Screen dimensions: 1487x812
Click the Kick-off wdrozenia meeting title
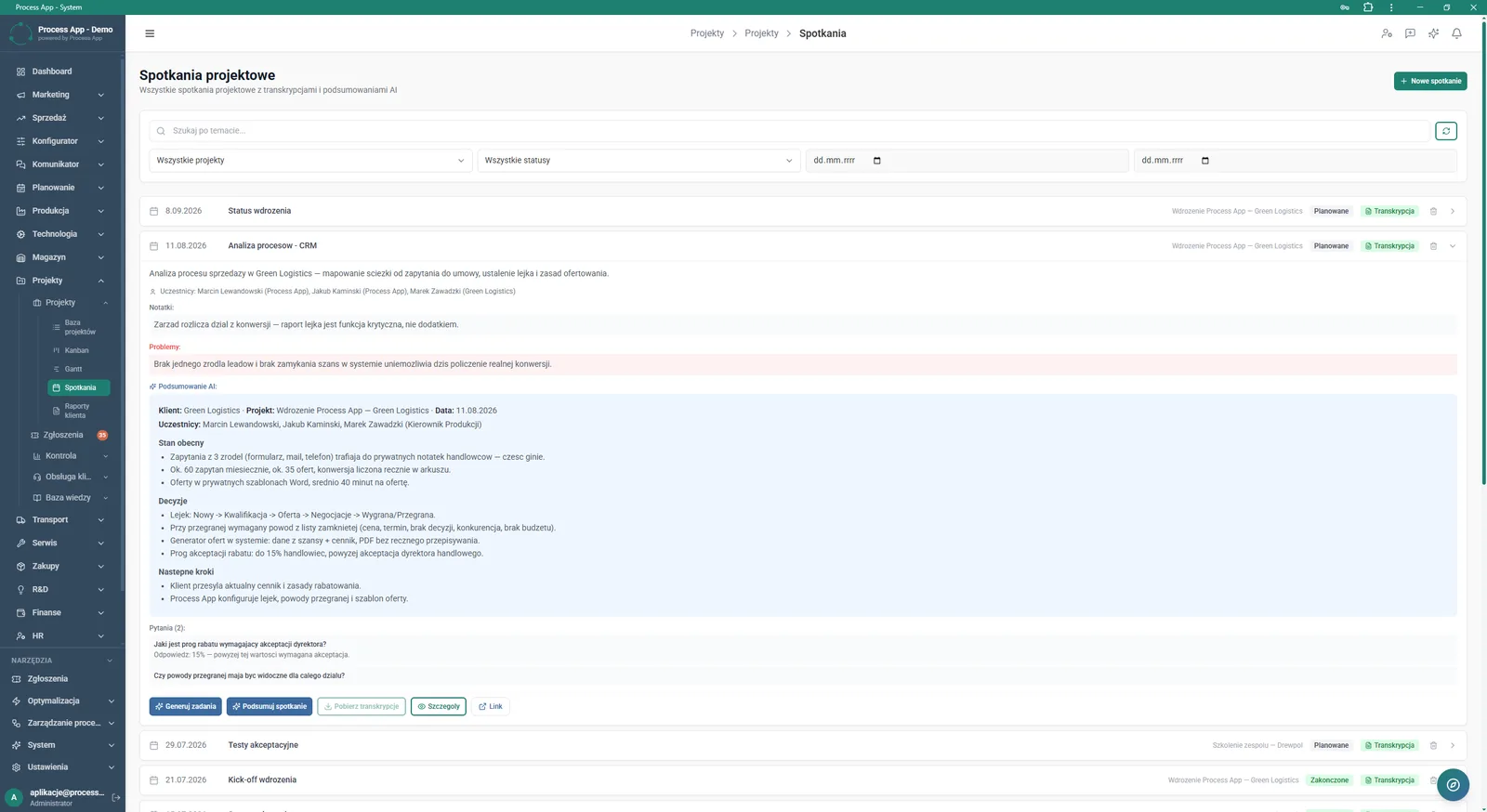click(x=262, y=780)
